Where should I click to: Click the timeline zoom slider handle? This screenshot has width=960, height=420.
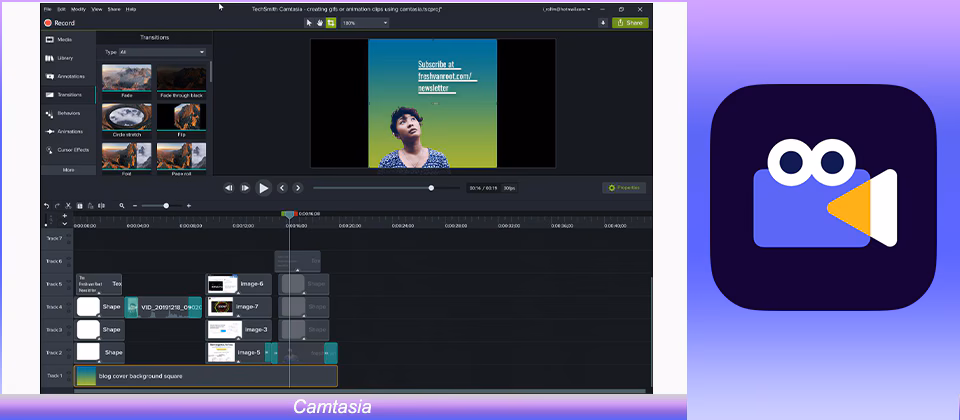click(166, 206)
